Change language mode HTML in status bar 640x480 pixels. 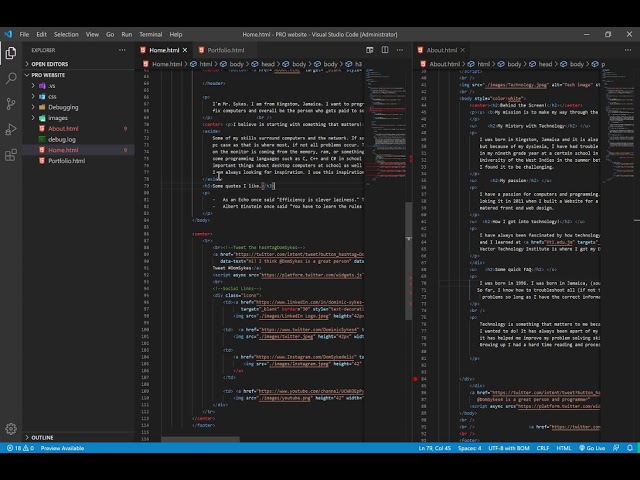(x=564, y=448)
